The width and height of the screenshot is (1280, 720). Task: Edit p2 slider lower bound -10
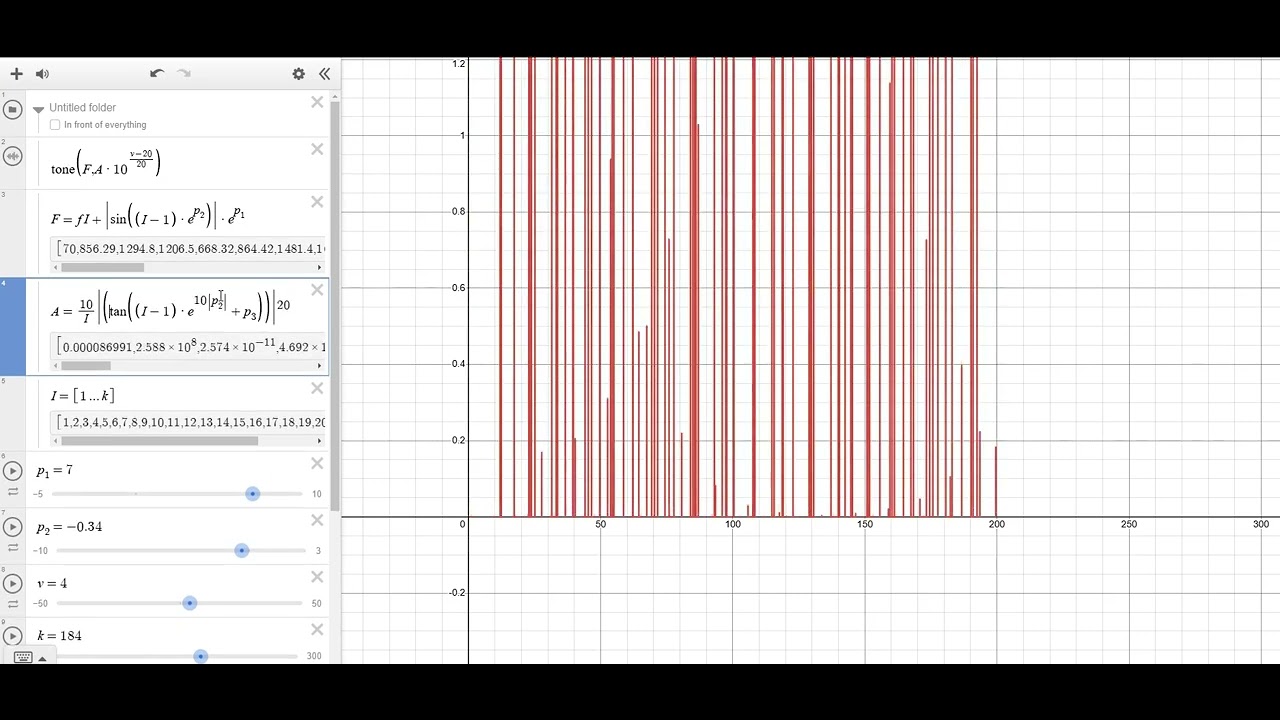[x=40, y=551]
